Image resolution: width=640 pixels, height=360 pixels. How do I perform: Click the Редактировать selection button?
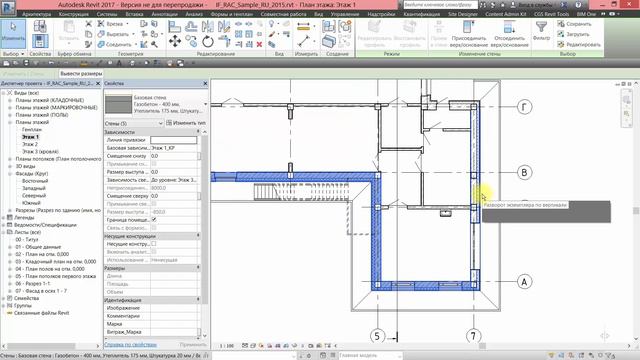click(x=579, y=44)
